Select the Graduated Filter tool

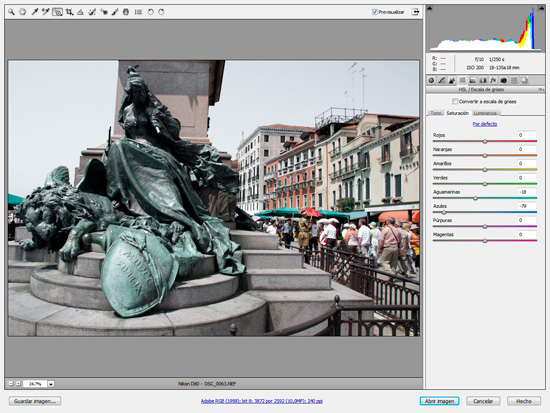tap(126, 12)
